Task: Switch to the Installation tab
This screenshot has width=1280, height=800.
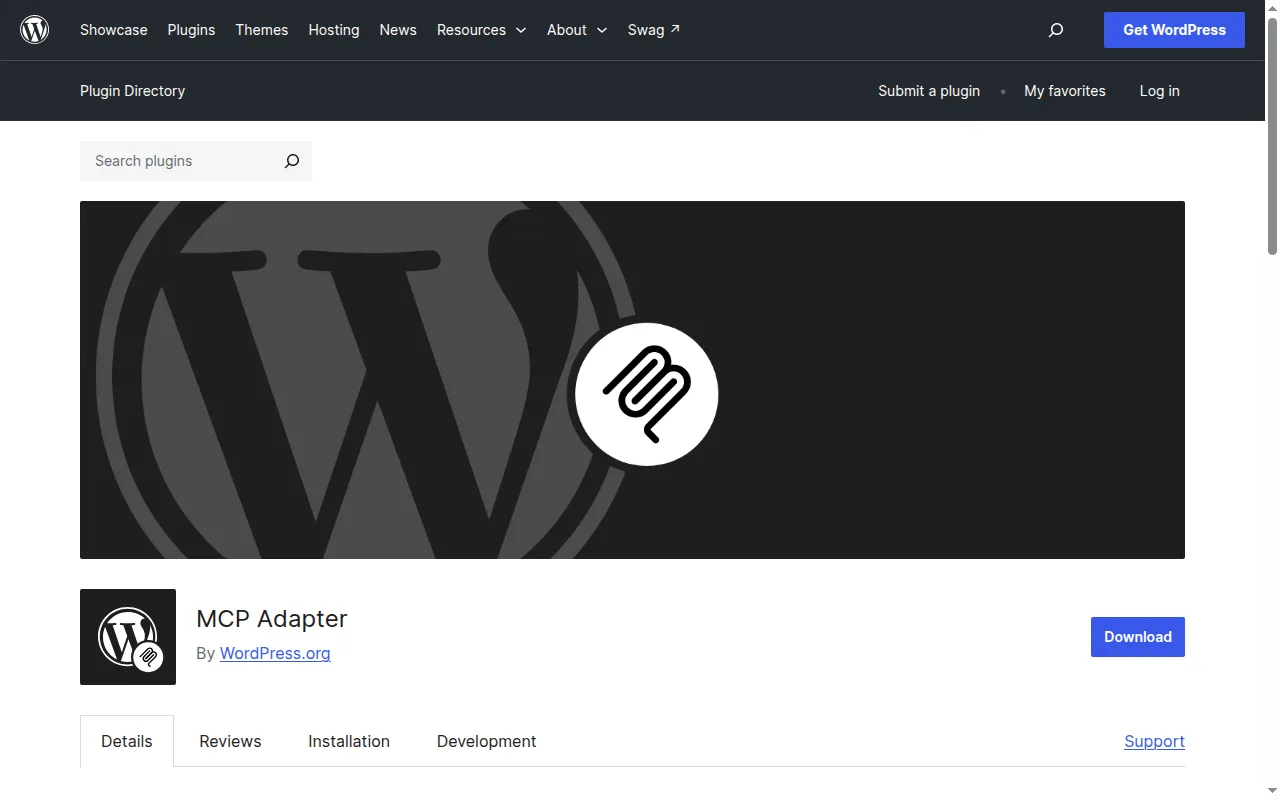Action: 349,741
